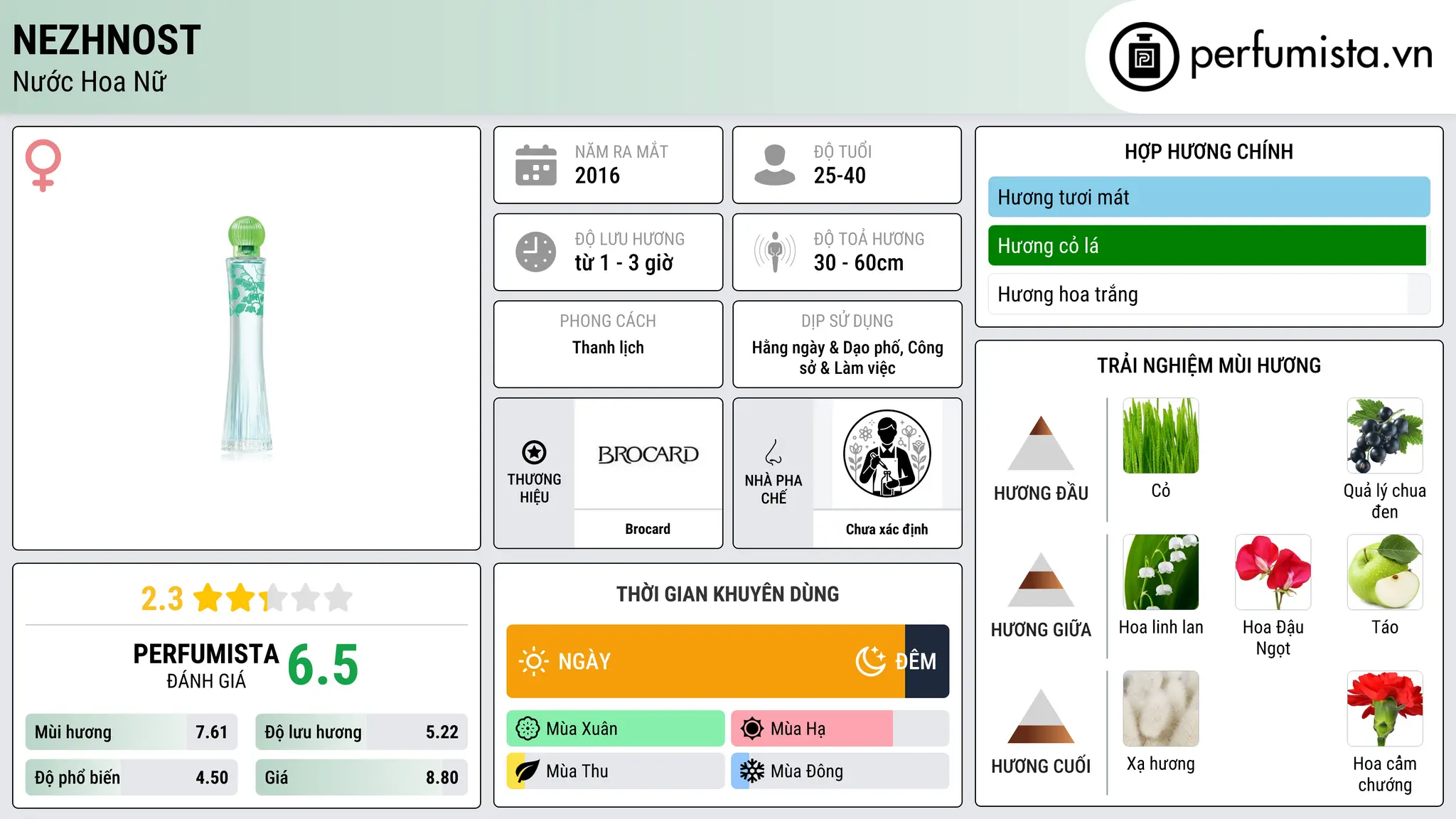Click the perfumer avatar illustration
The height and width of the screenshot is (819, 1456).
[887, 454]
